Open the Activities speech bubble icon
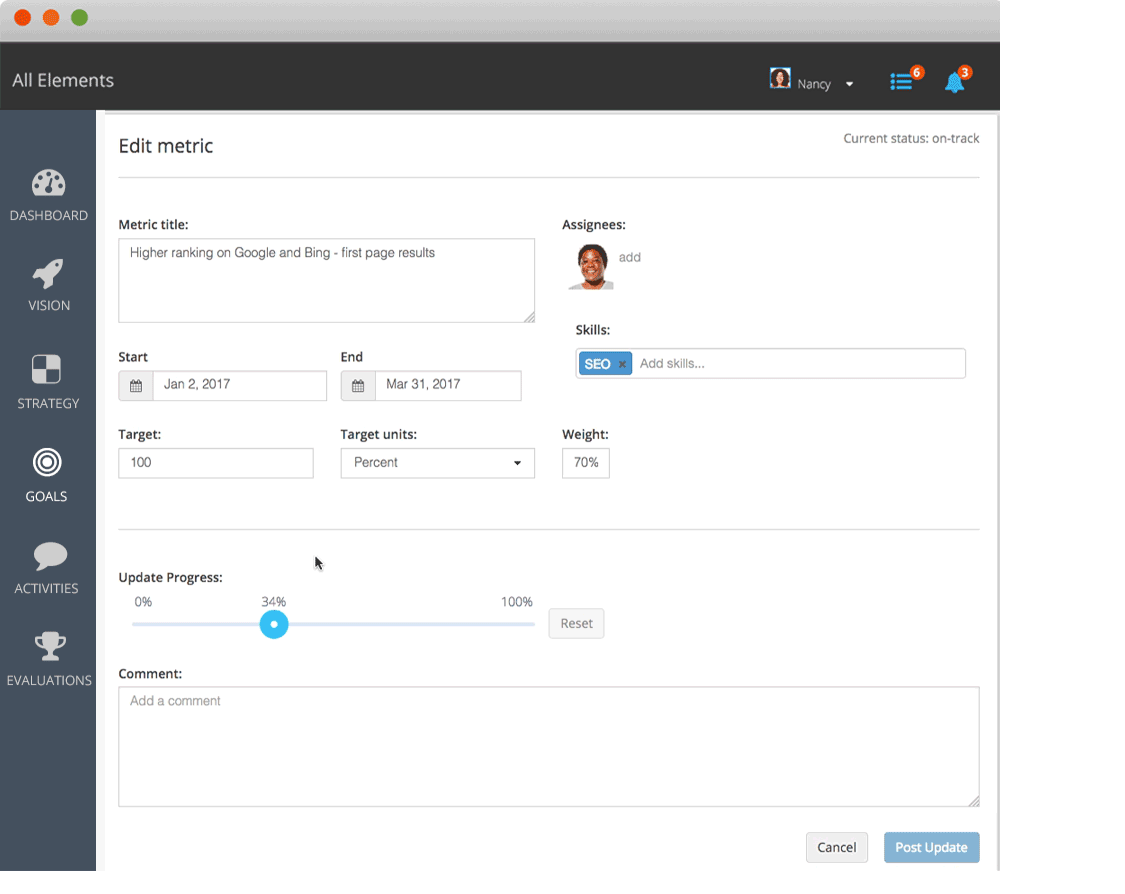 tap(50, 556)
